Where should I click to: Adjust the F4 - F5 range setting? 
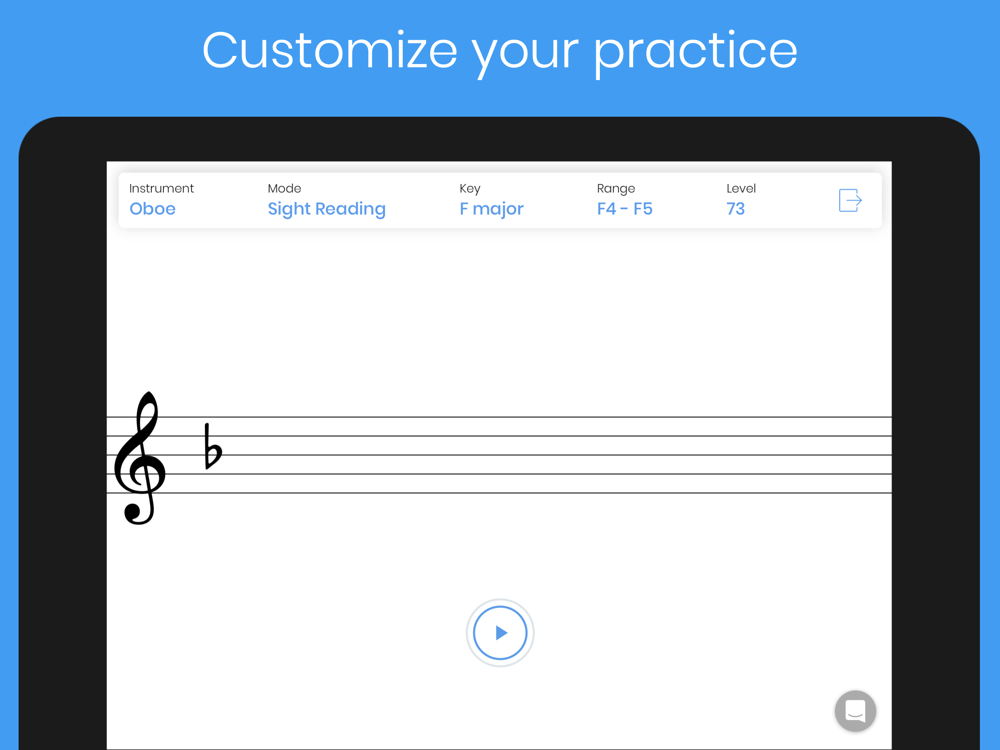coord(625,209)
